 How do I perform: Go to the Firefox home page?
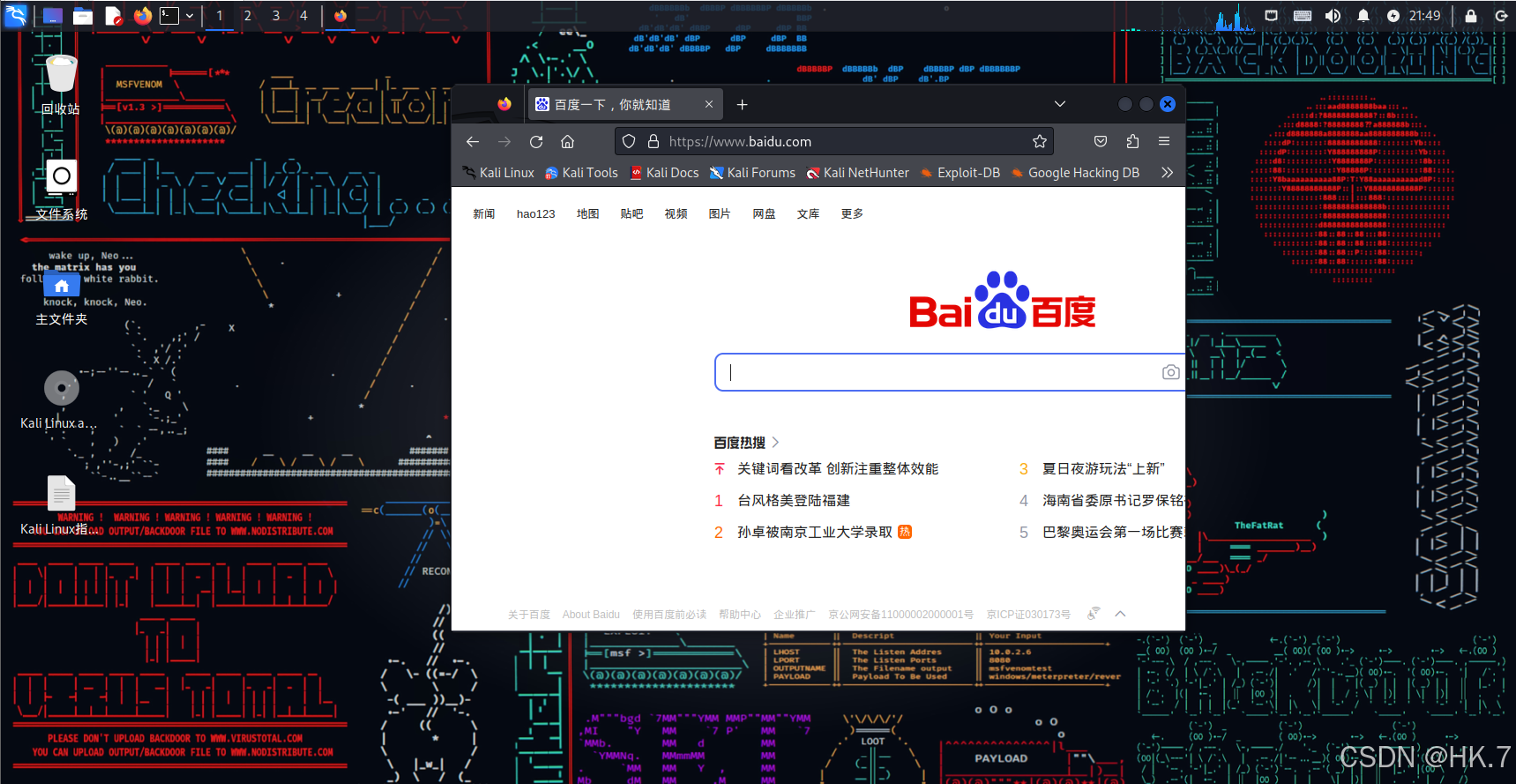coord(568,141)
